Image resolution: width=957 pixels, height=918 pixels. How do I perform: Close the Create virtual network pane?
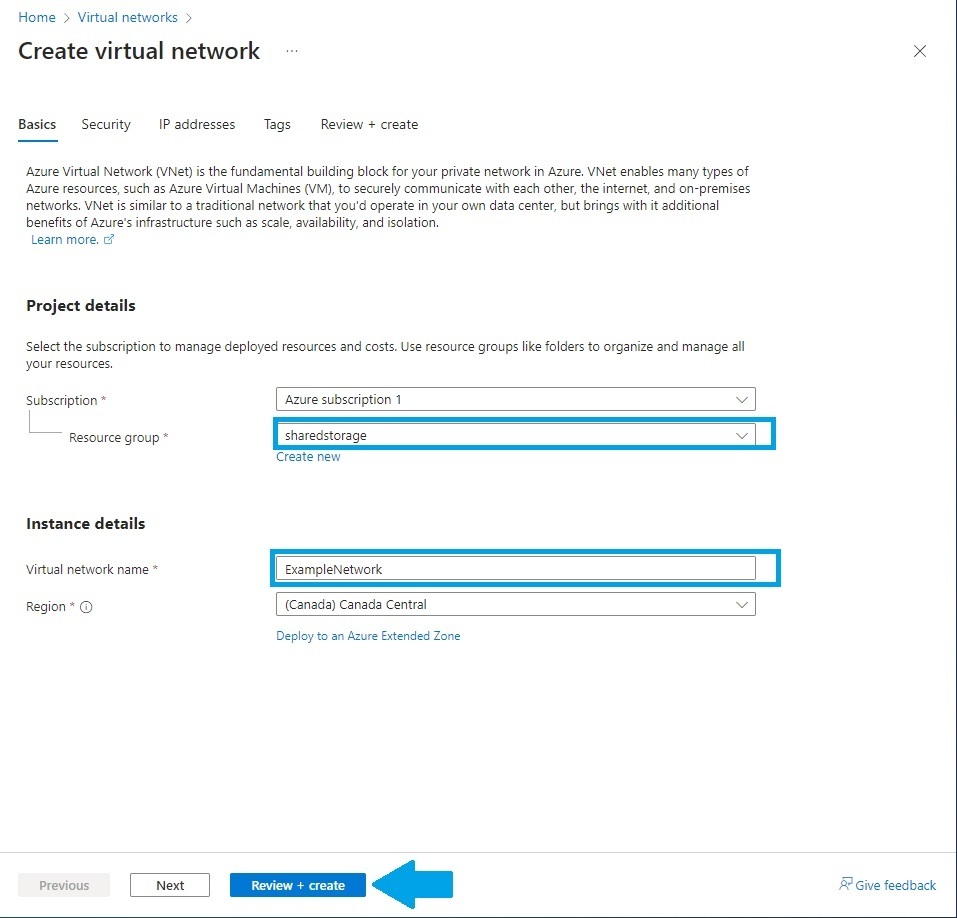(920, 51)
